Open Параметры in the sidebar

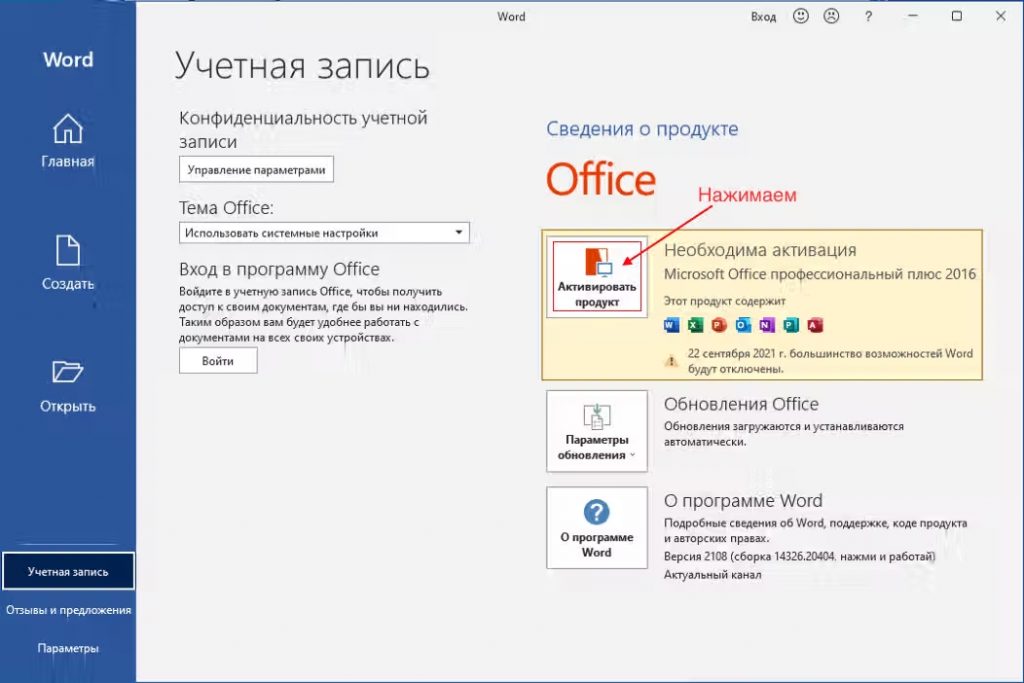point(66,647)
